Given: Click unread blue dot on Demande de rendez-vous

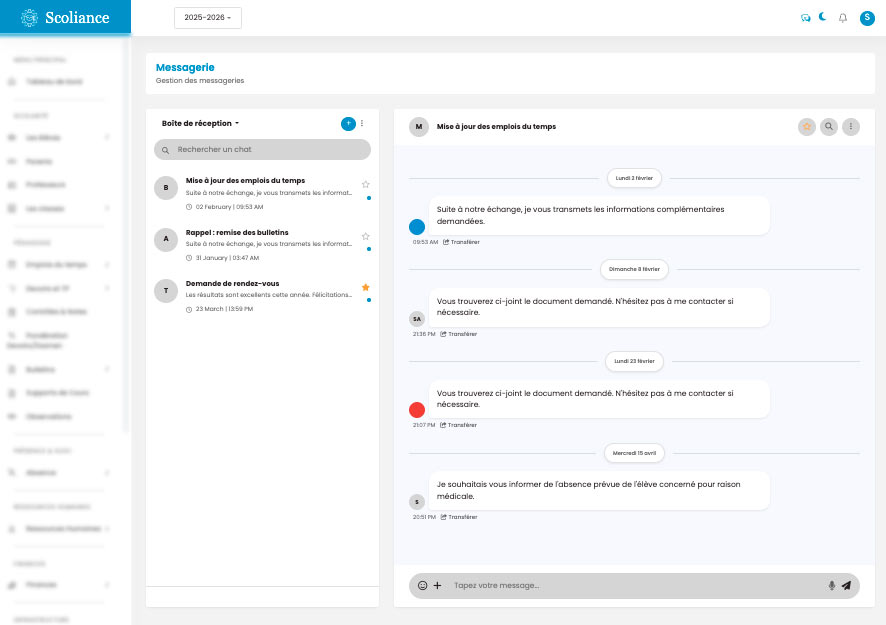Looking at the screenshot, I should coord(369,300).
